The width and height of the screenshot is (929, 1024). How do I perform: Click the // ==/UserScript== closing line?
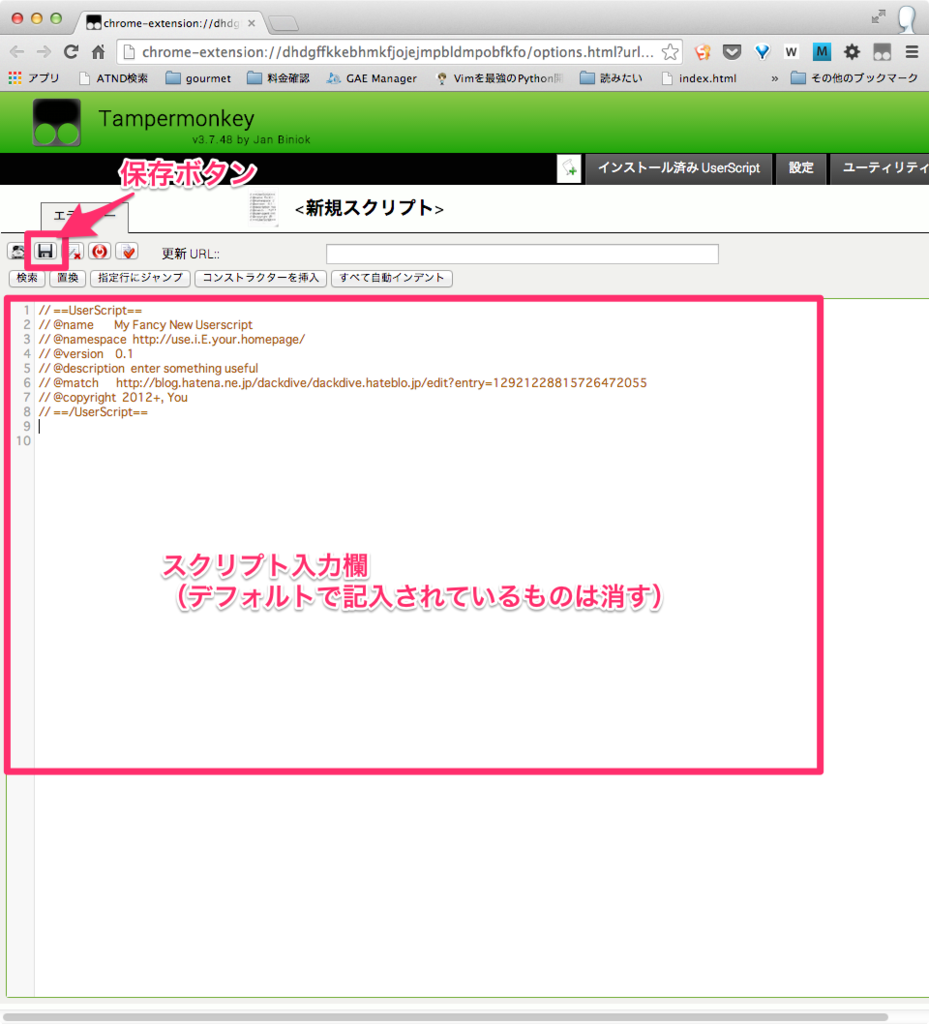(x=93, y=412)
